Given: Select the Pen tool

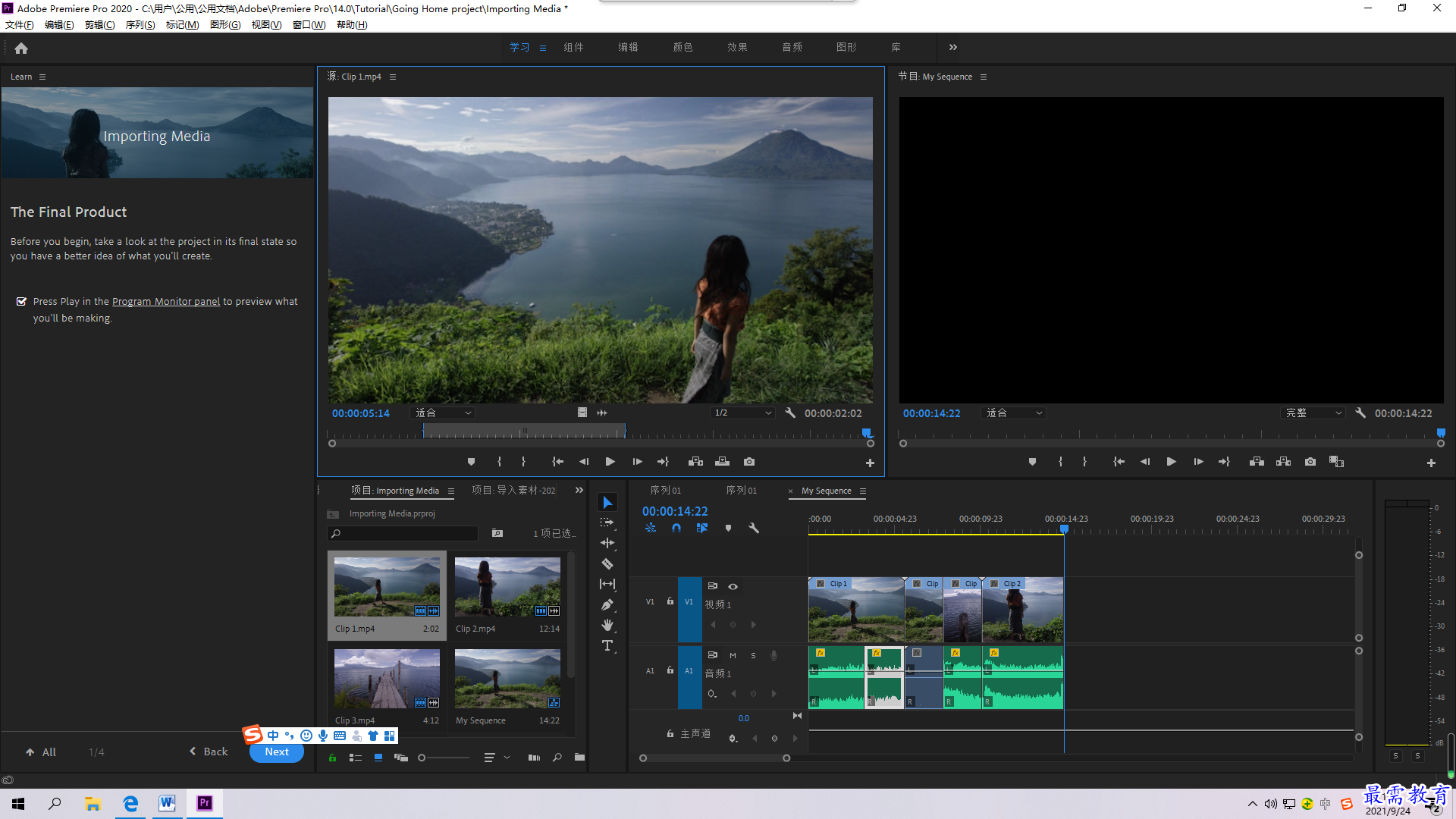Looking at the screenshot, I should [607, 604].
